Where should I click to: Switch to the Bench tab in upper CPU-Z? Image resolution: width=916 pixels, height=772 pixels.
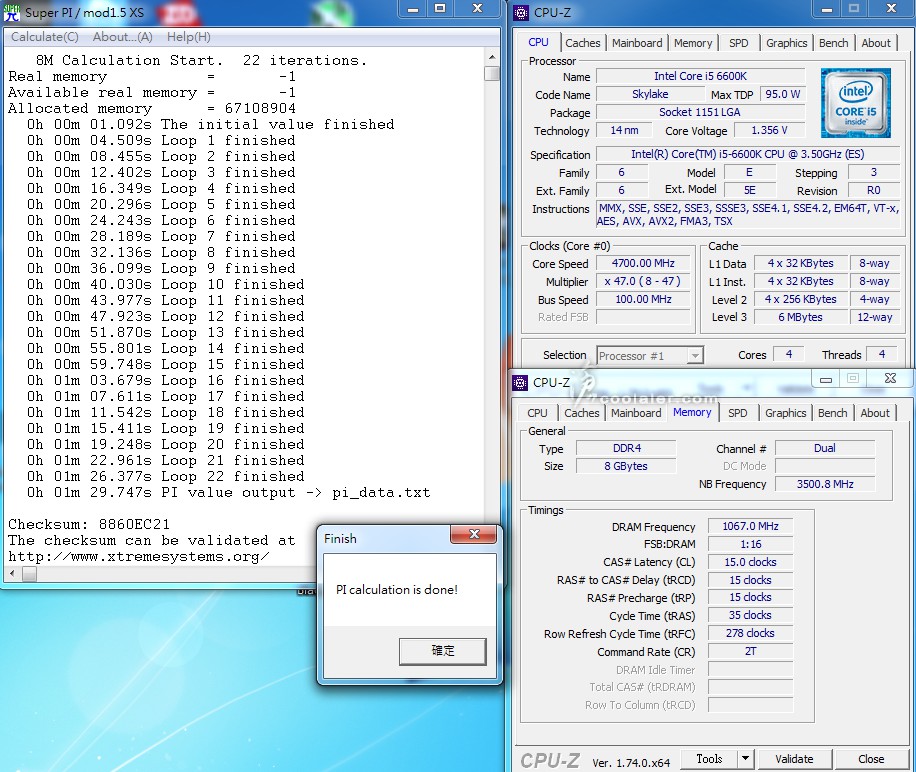[x=833, y=43]
